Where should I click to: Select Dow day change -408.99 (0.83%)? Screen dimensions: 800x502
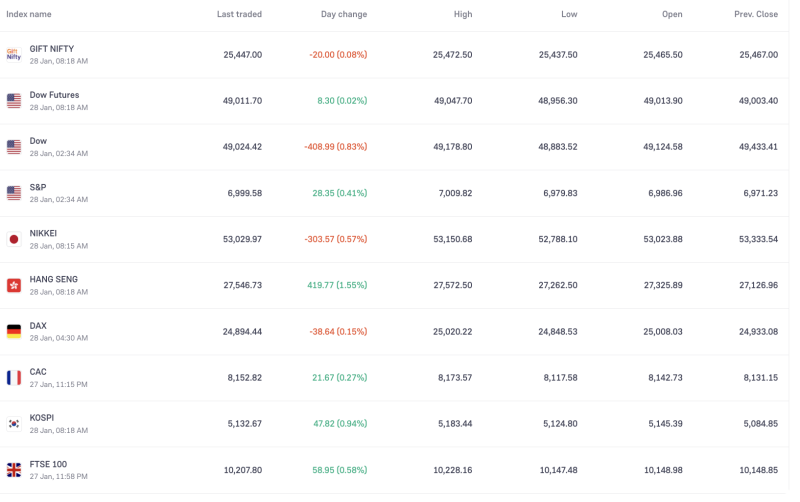pyautogui.click(x=336, y=147)
